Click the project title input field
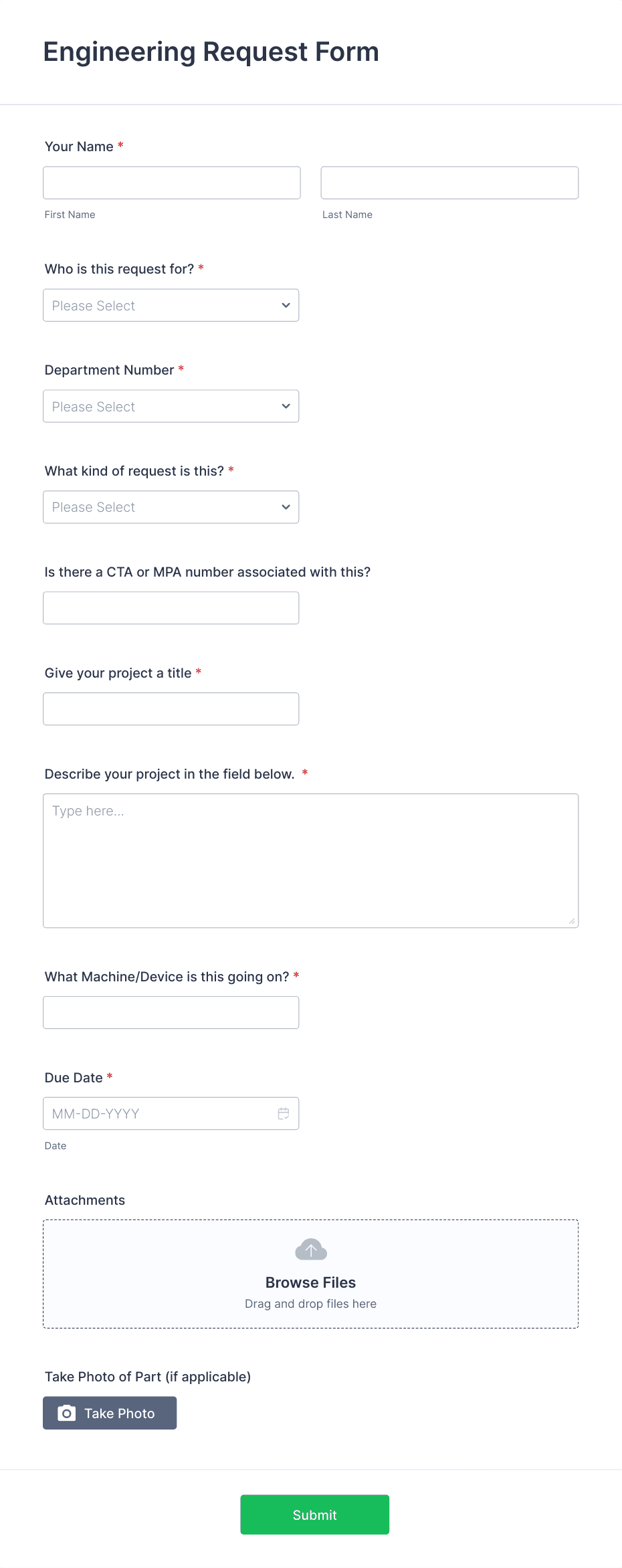Screen dimensions: 622x1568 point(171,708)
